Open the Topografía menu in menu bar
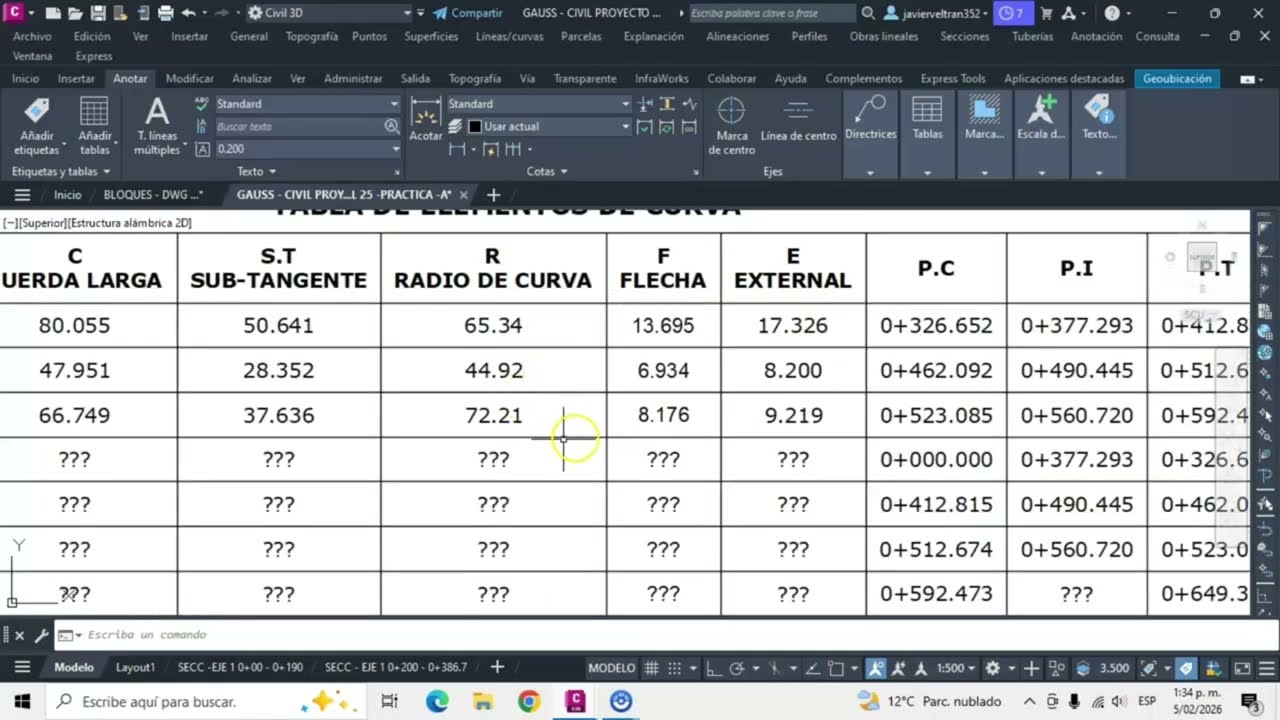This screenshot has width=1280, height=720. (311, 36)
